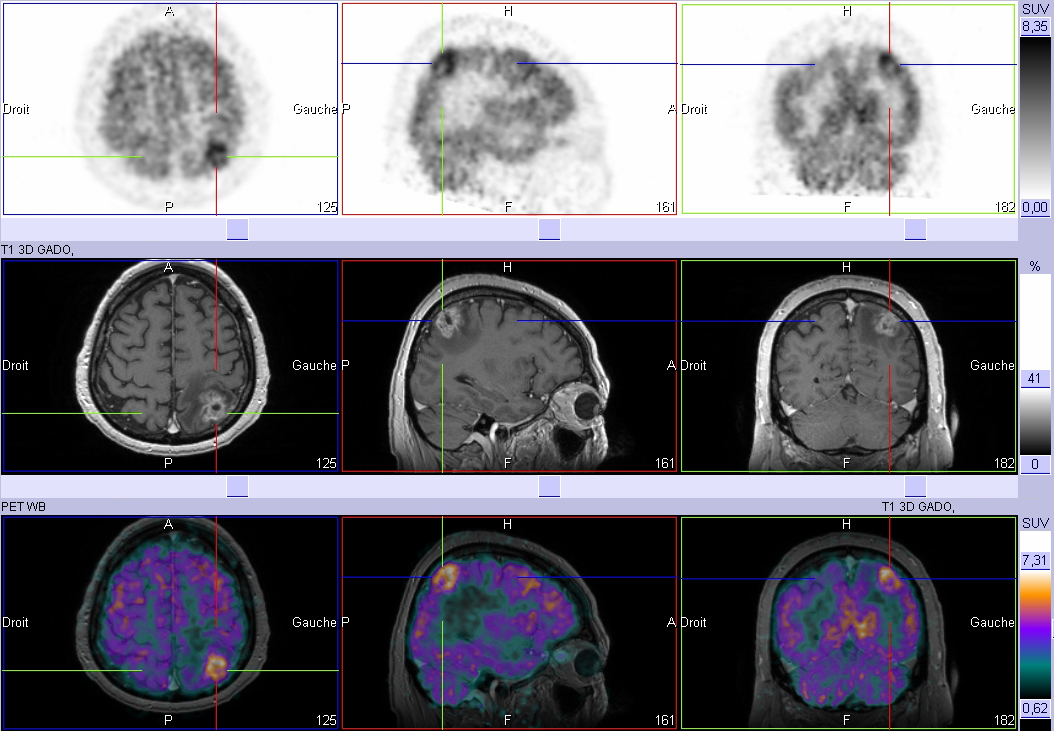Click the percent grayscale bar for MRI
The width and height of the screenshot is (1054, 731).
(x=1035, y=364)
